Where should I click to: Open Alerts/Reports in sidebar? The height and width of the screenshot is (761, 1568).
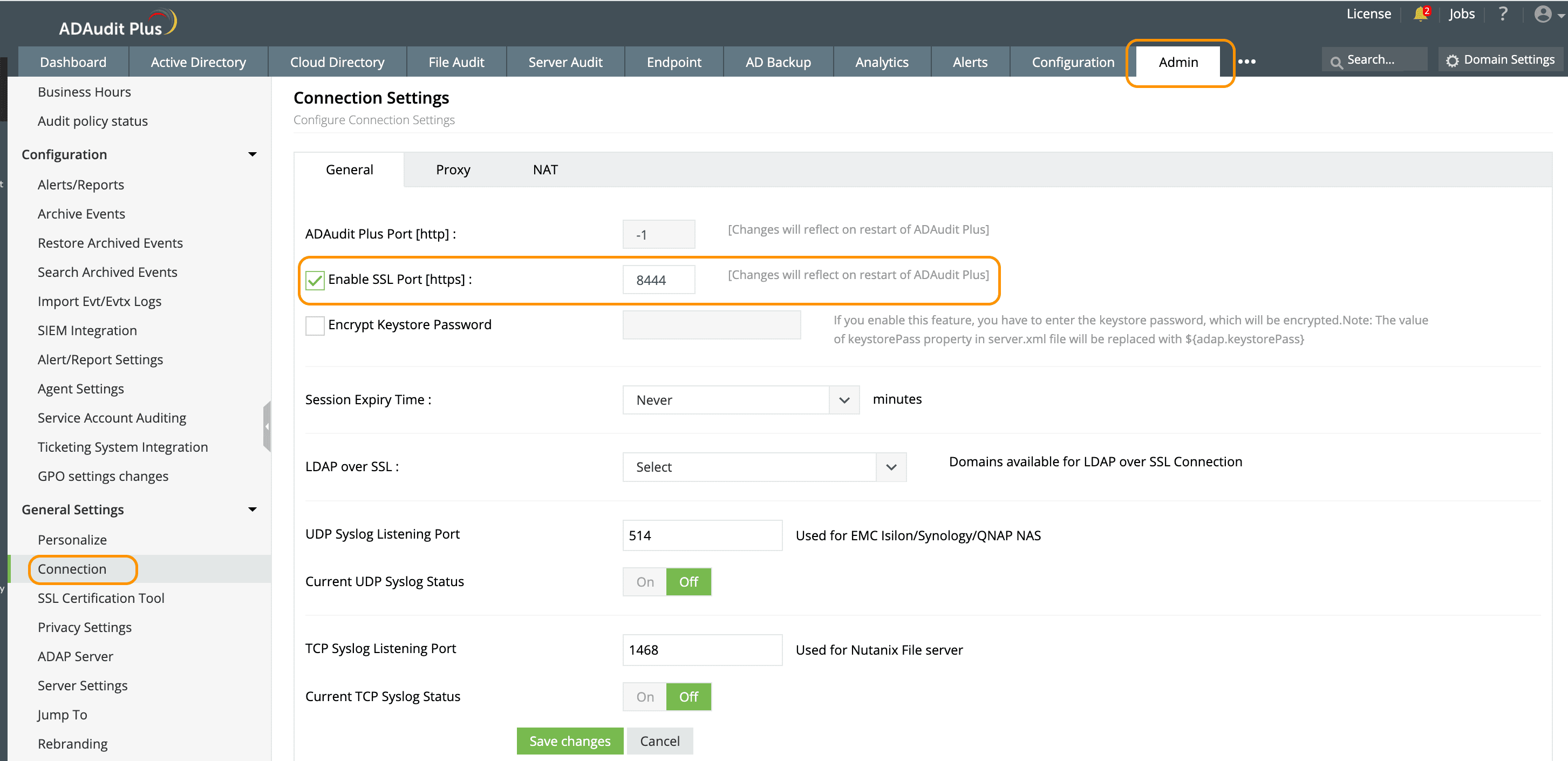(80, 185)
